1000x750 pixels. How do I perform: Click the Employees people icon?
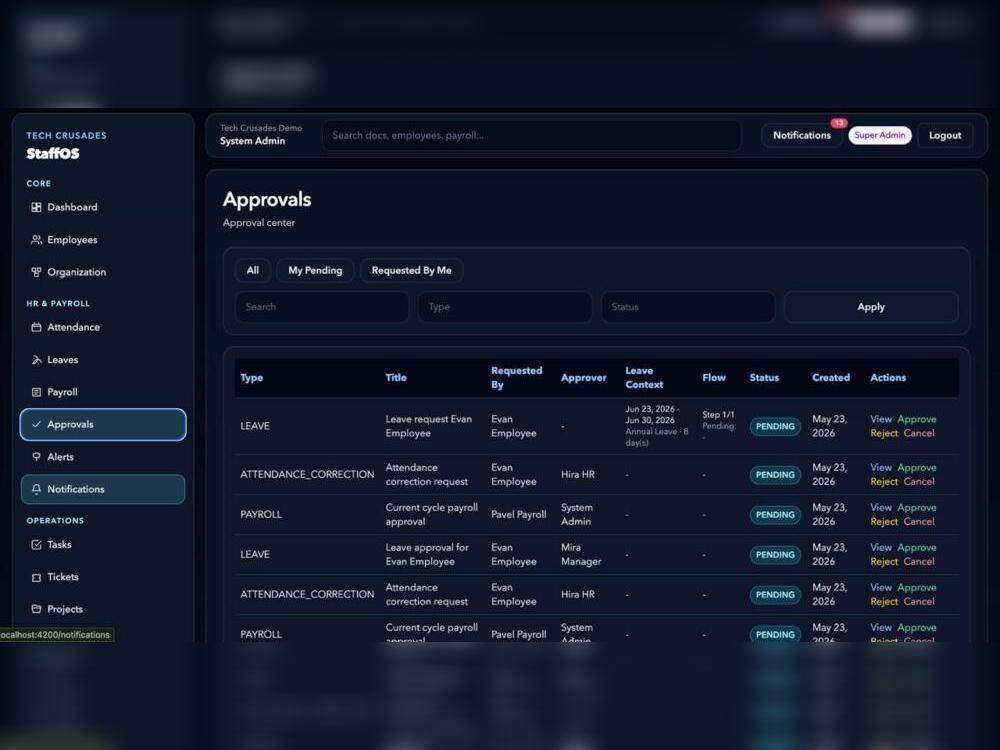pyautogui.click(x=36, y=240)
